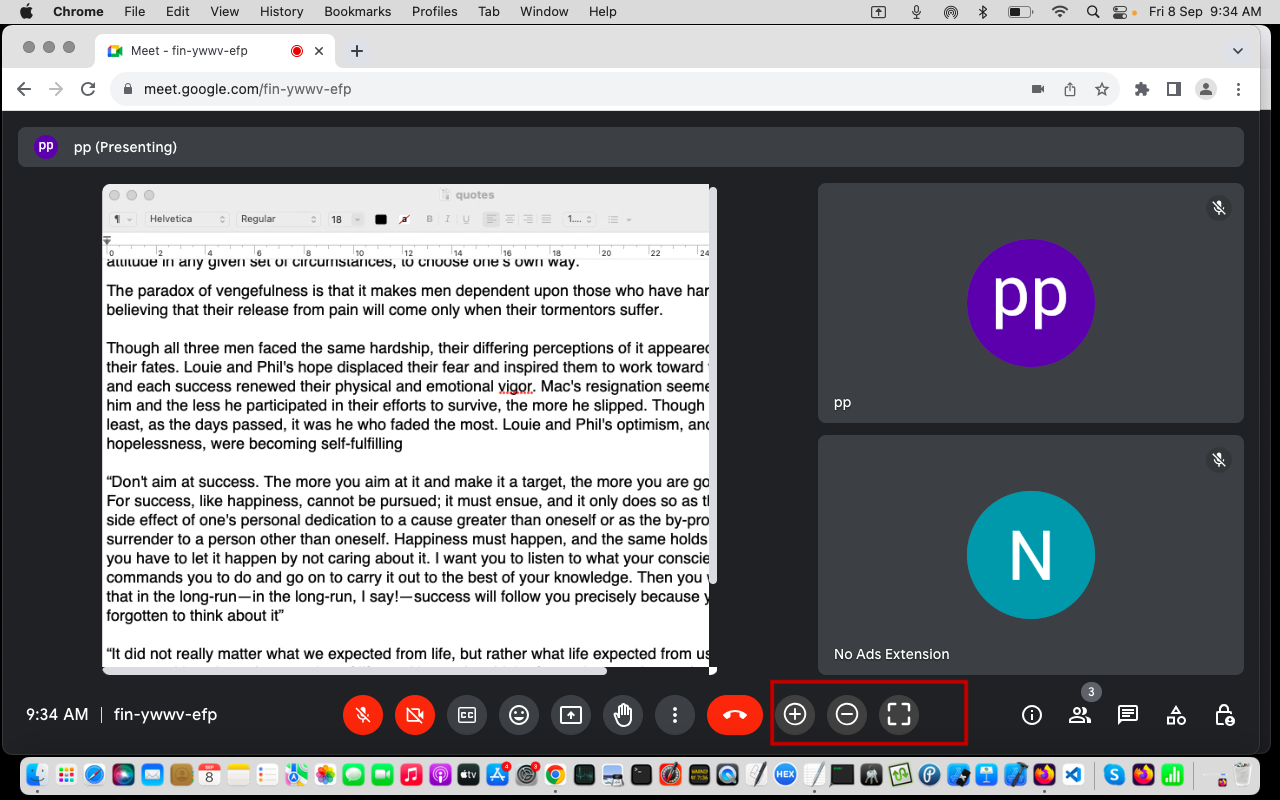Start presenting your screen

(571, 714)
